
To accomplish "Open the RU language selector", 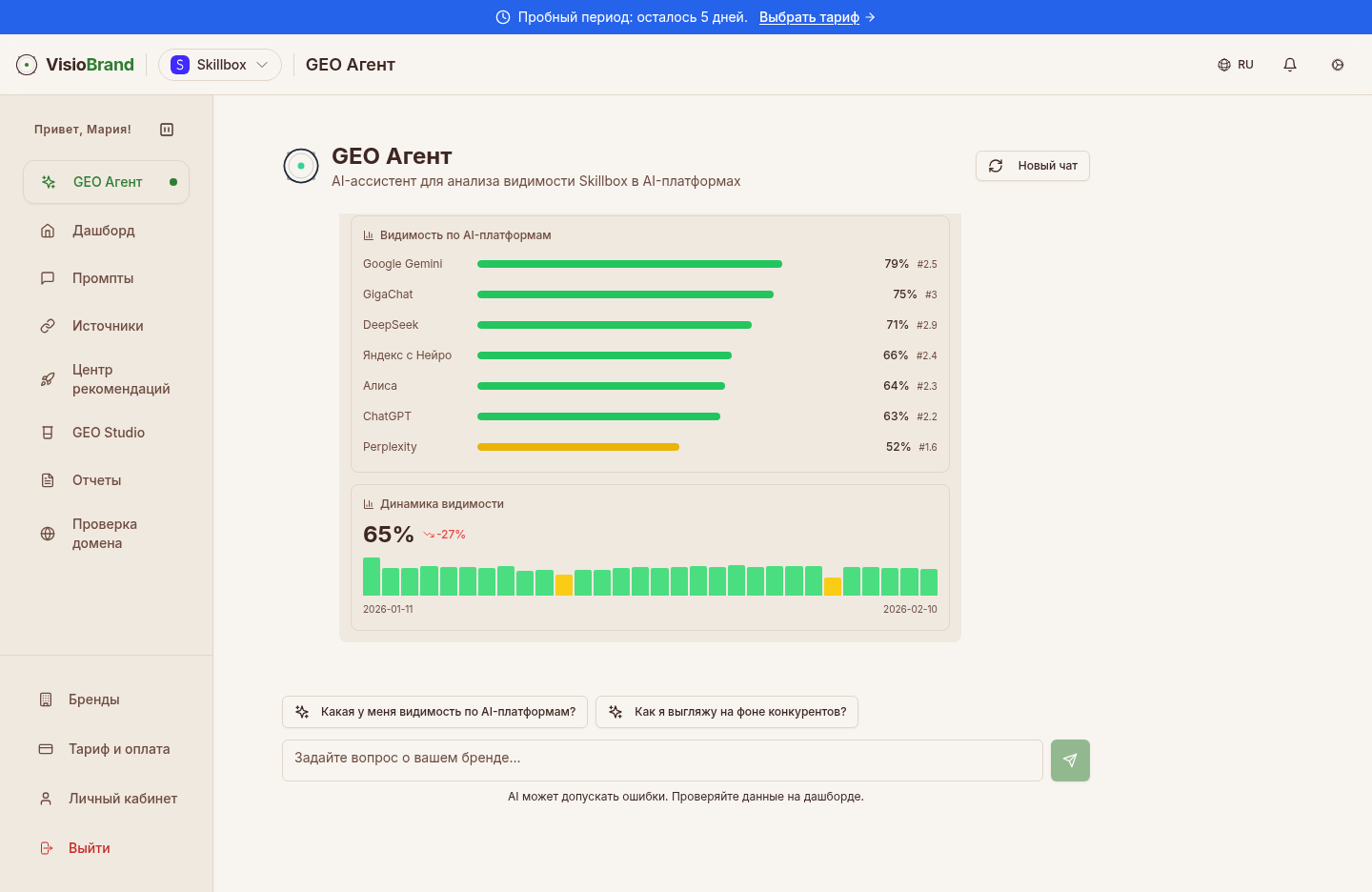I will tap(1235, 64).
